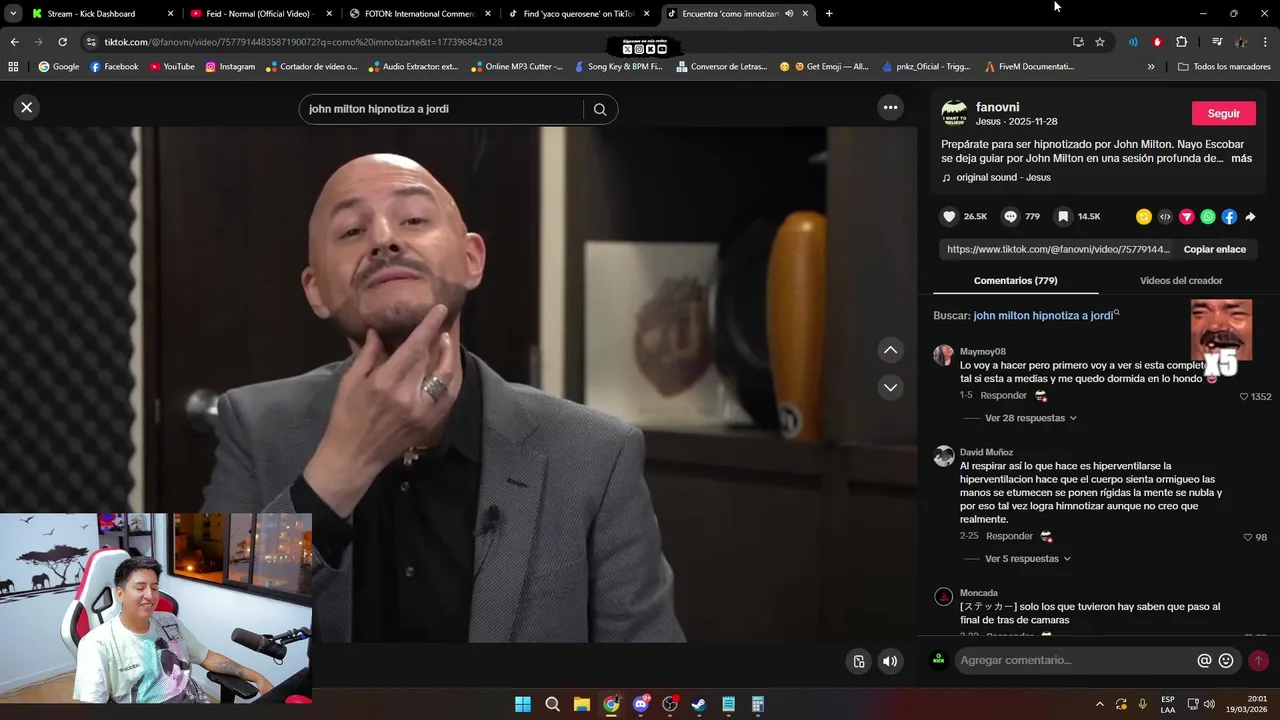1280x720 pixels.
Task: Click the address bar URL
Action: (303, 42)
